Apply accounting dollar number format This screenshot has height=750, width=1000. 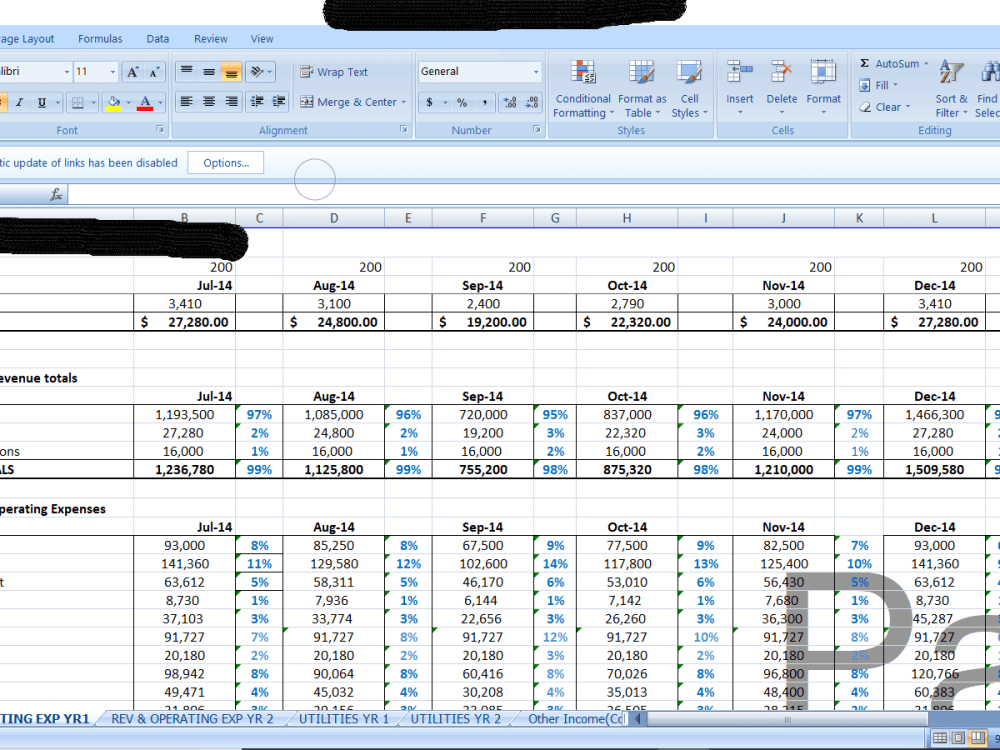click(x=429, y=102)
